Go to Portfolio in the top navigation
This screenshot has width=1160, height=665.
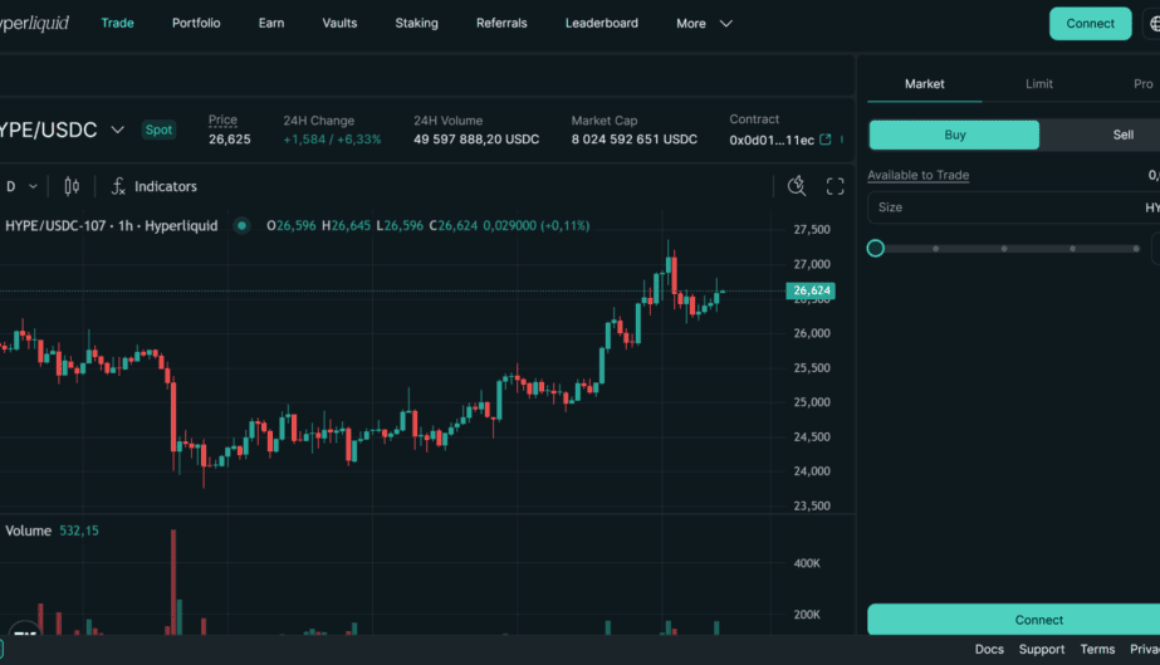[x=196, y=23]
